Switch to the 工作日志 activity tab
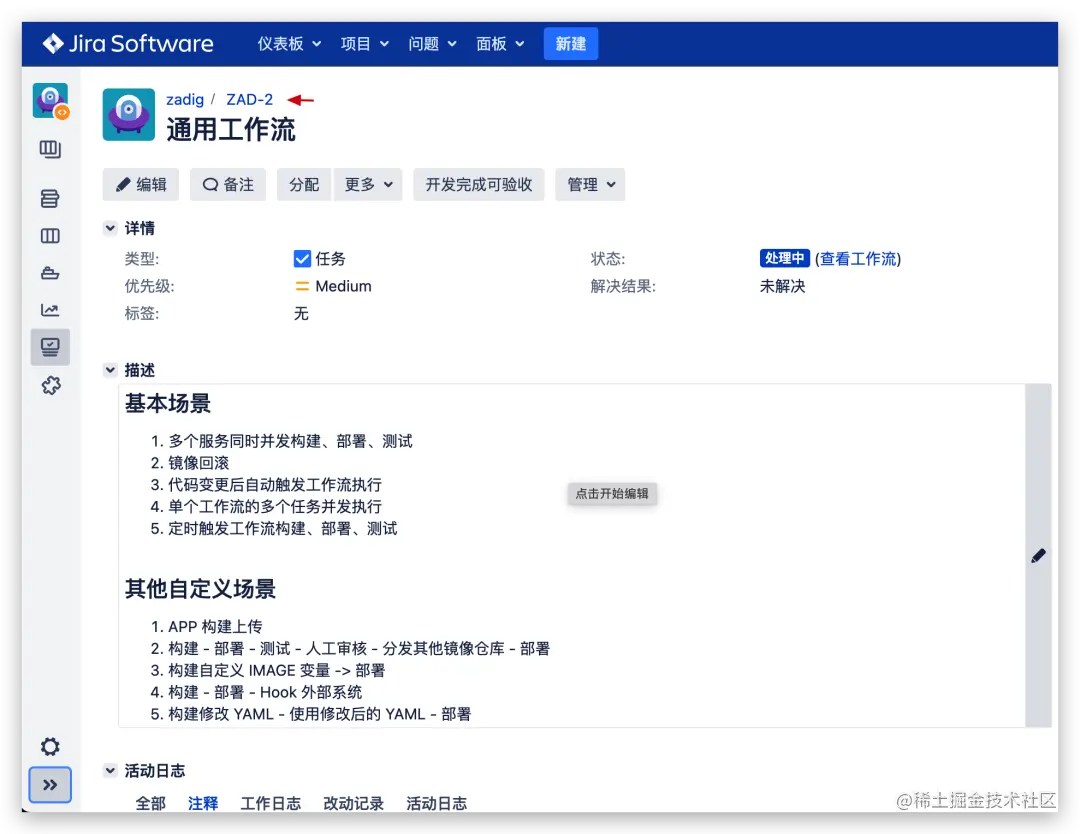This screenshot has height=834, width=1080. coord(270,803)
